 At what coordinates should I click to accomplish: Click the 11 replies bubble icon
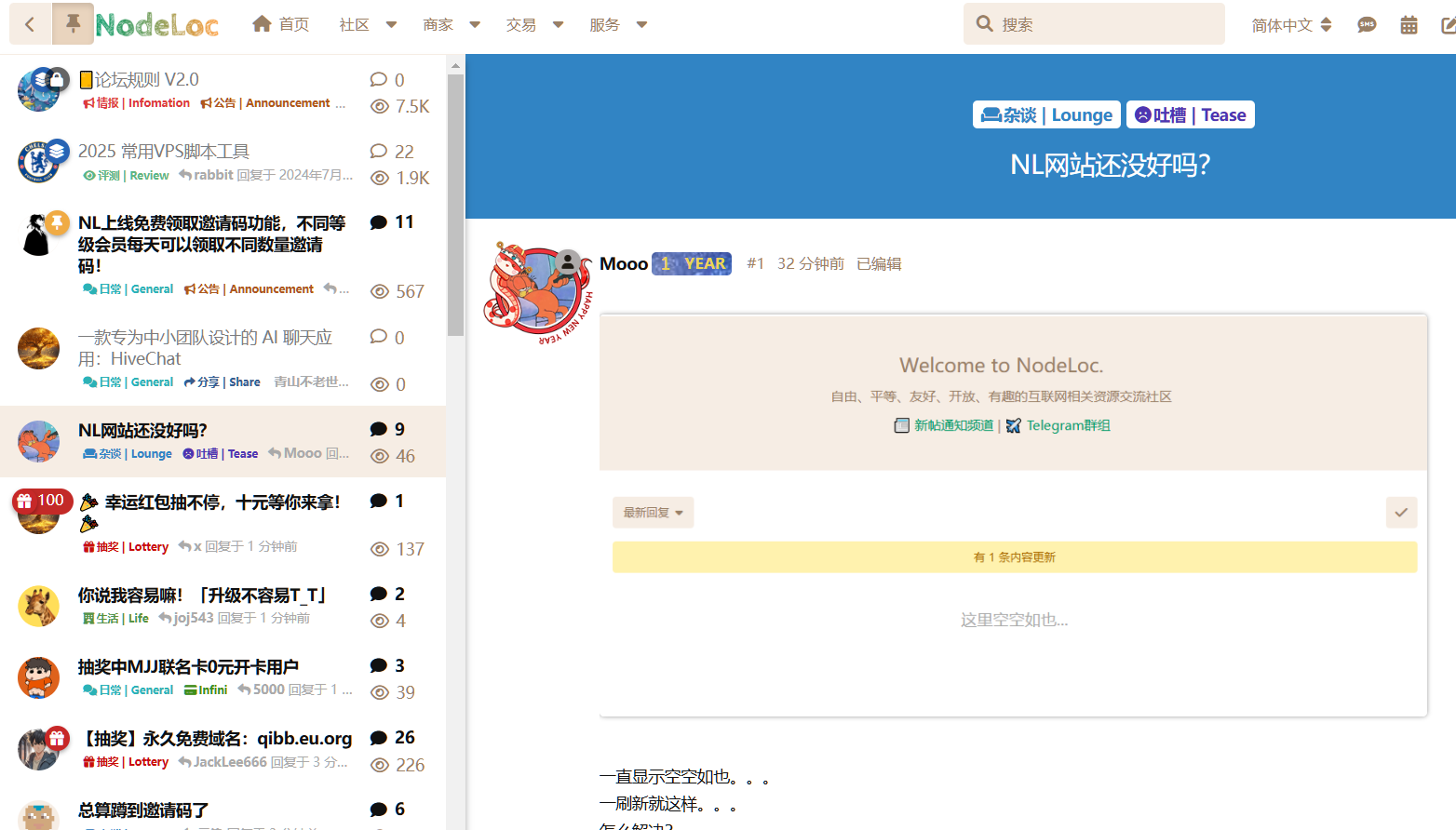click(379, 222)
